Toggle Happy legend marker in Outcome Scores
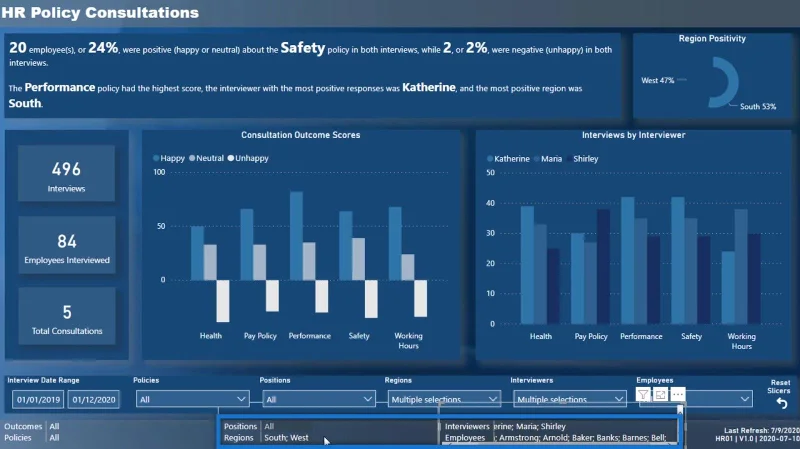 pyautogui.click(x=156, y=158)
